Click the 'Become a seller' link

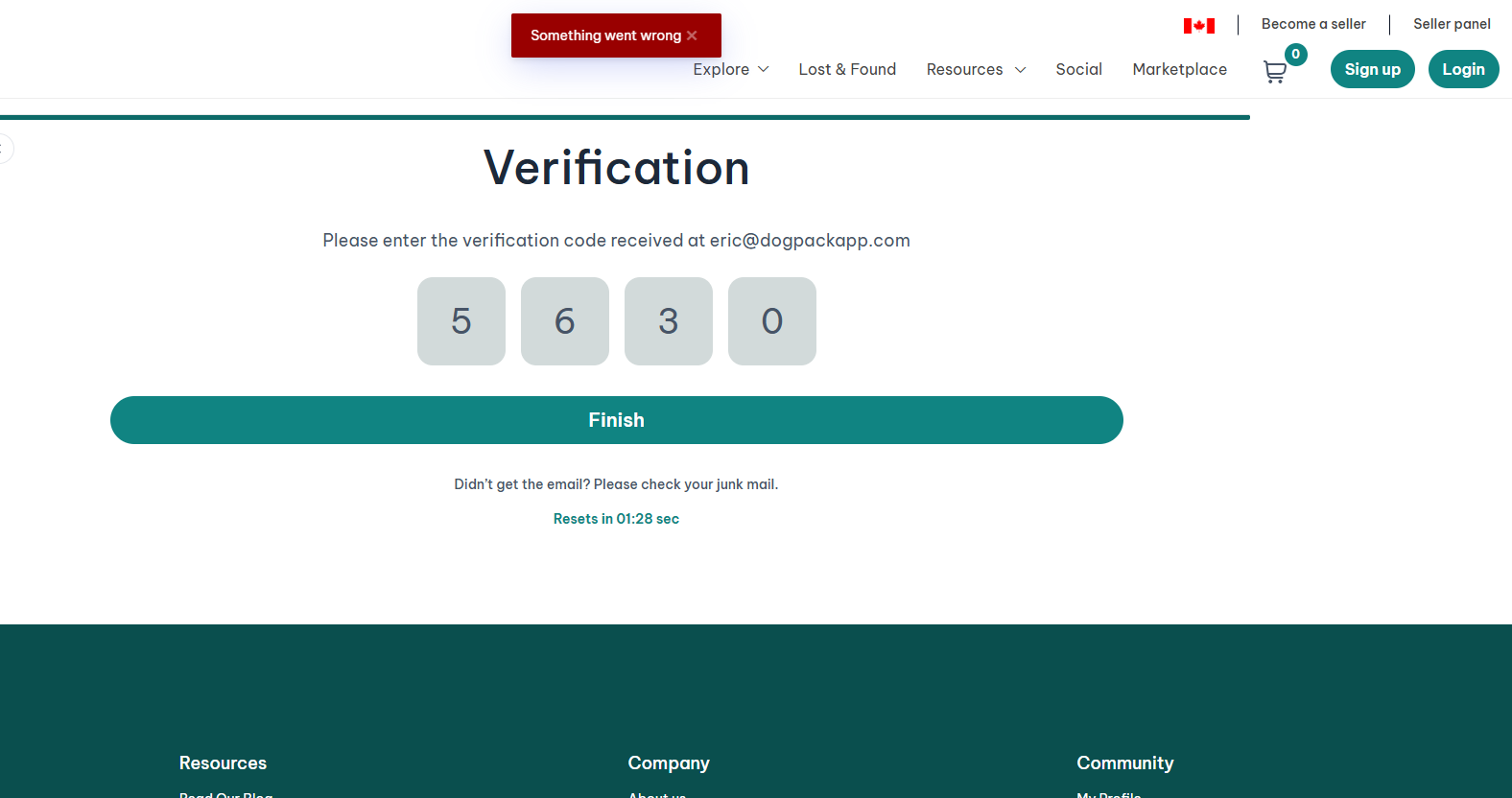point(1312,24)
